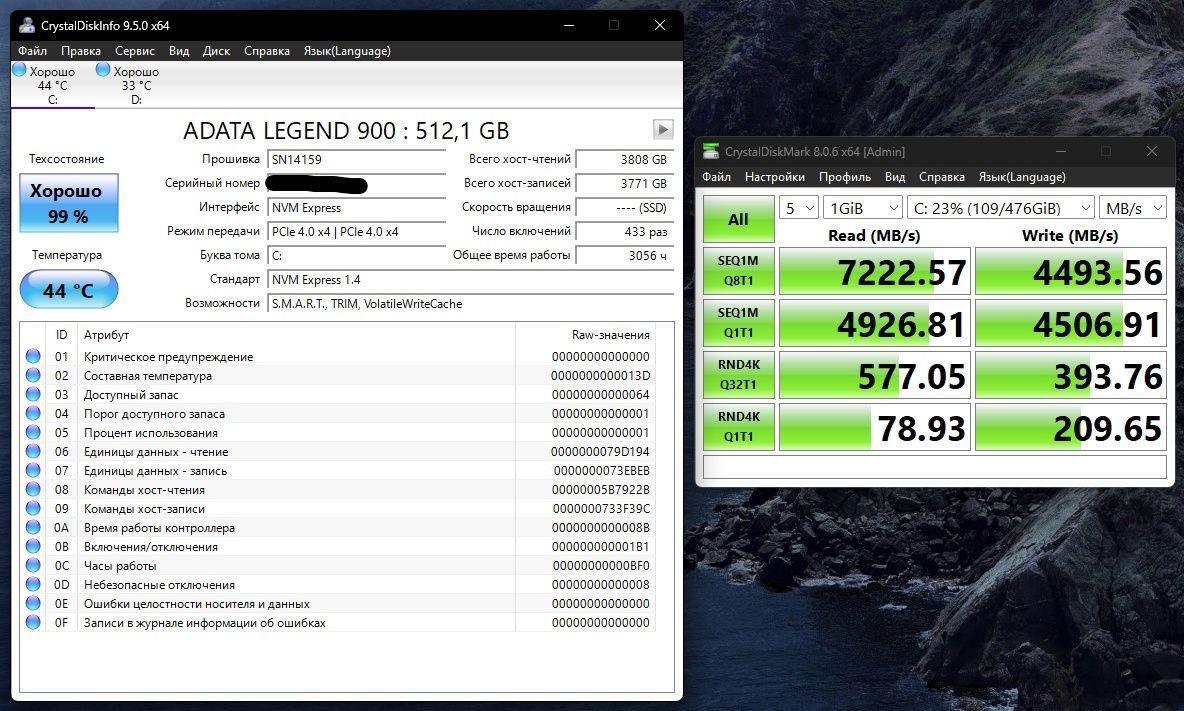Image resolution: width=1184 pixels, height=711 pixels.
Task: Click the 44 °C temperature button
Action: (69, 290)
